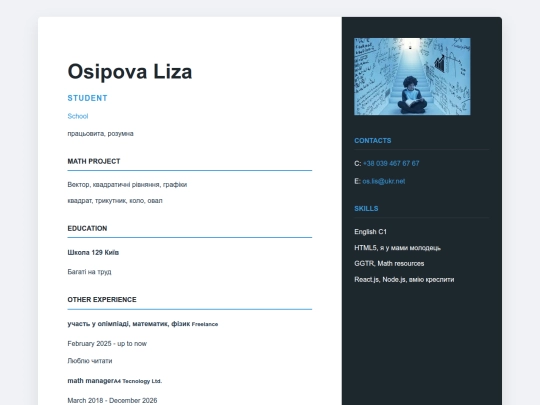Click the skill 'HTML5, я у мами молодець'
Image resolution: width=540 pixels, height=405 pixels.
(397, 248)
